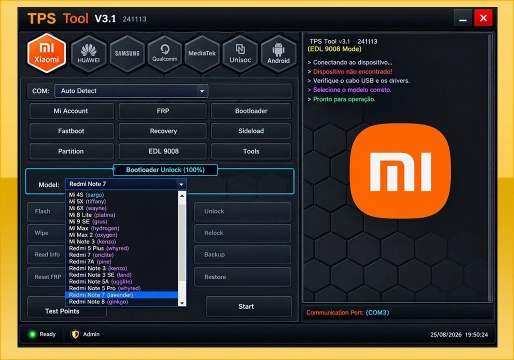Click the Read Info button
This screenshot has width=514, height=360.
point(46,255)
